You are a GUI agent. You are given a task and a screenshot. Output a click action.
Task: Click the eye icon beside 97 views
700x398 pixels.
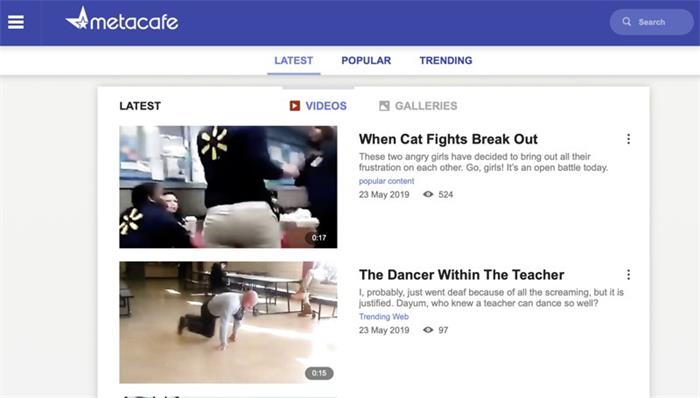click(x=428, y=330)
